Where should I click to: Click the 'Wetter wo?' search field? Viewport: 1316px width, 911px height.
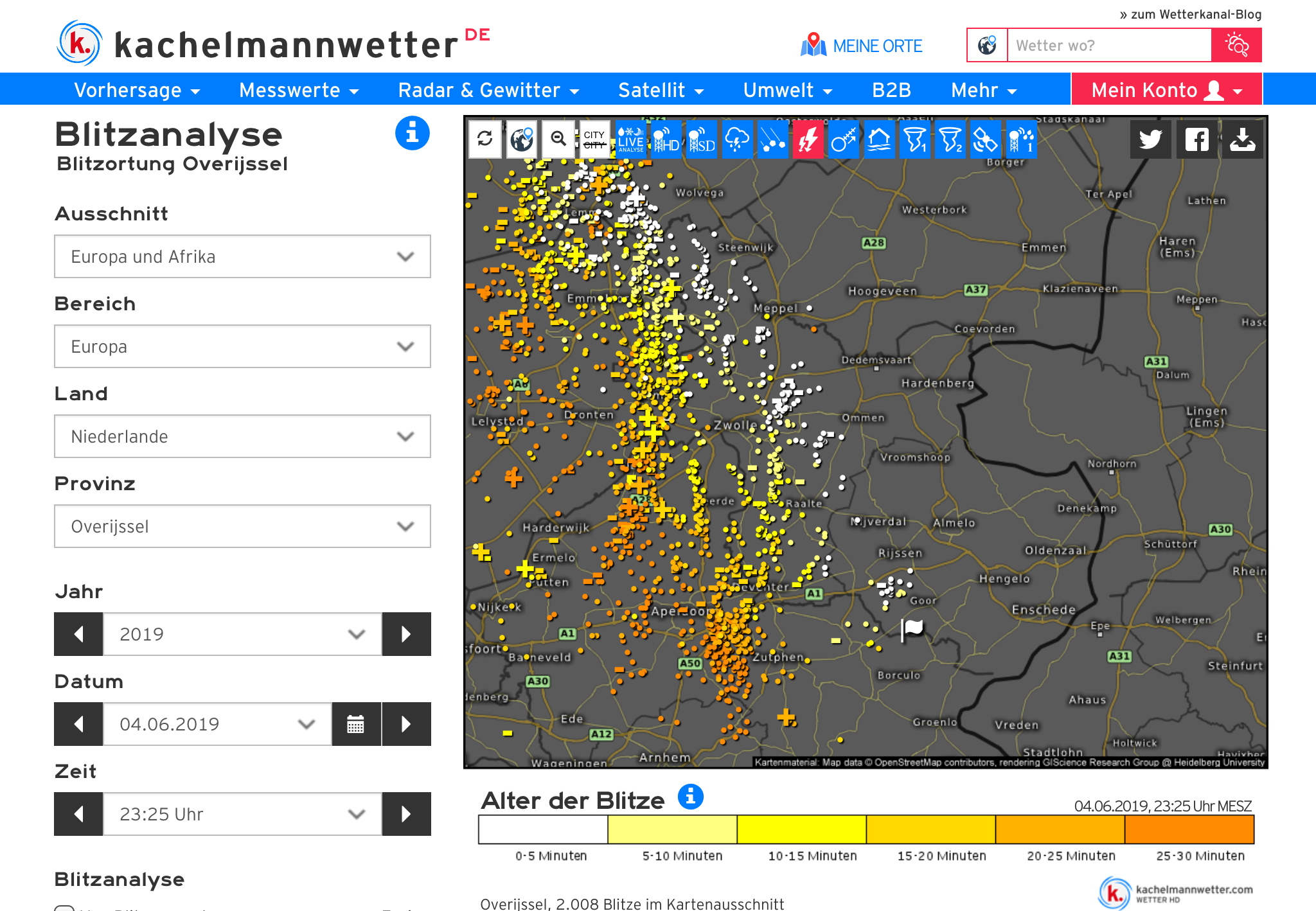[x=1109, y=46]
